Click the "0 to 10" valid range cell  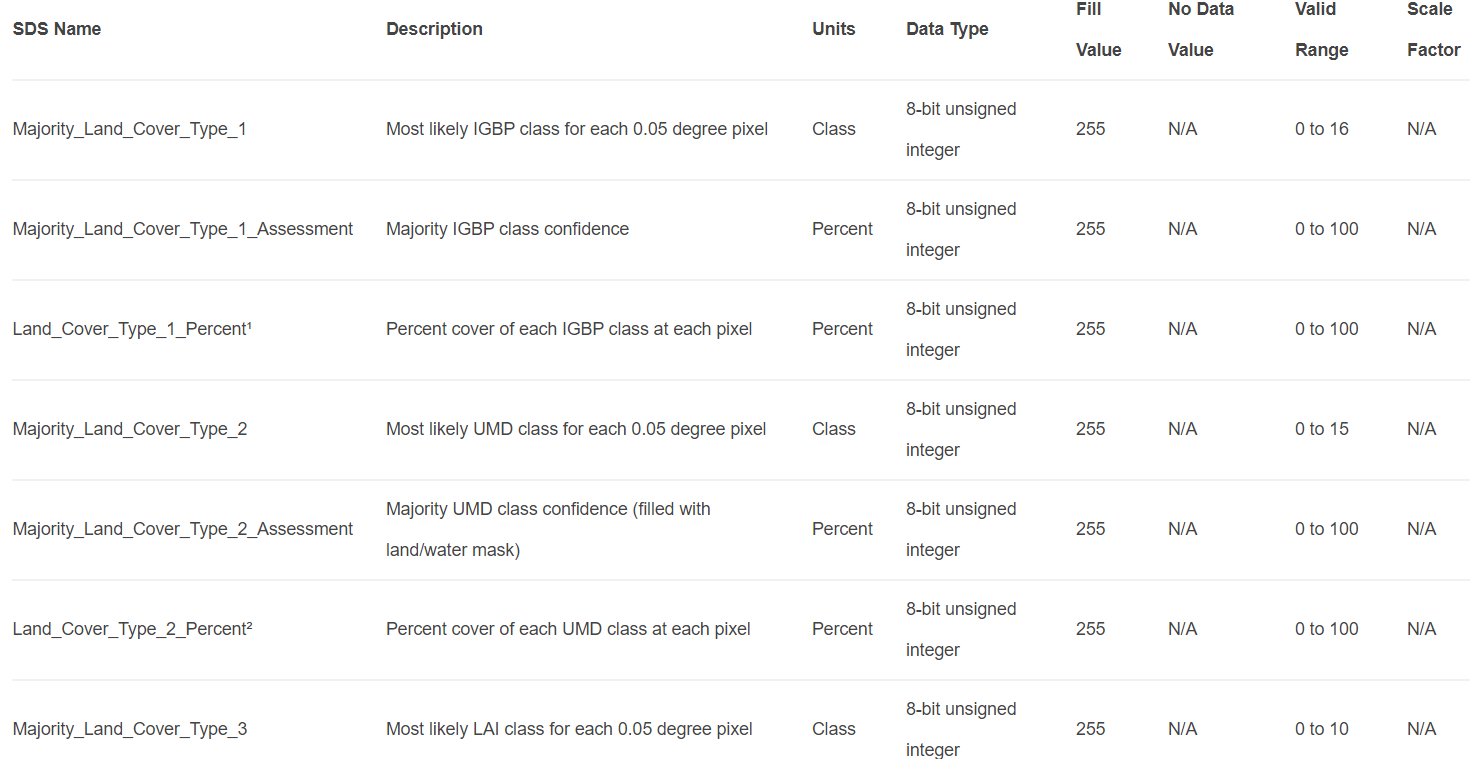(x=1322, y=729)
